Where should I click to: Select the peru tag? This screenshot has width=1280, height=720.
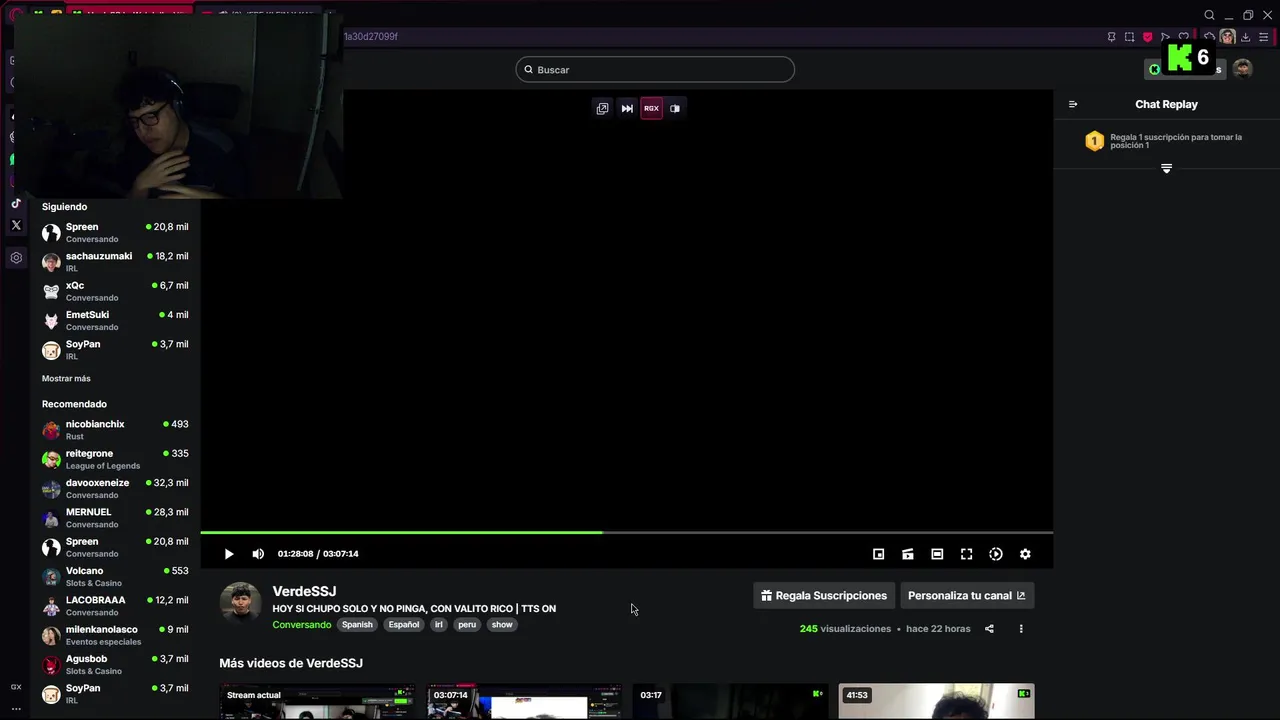point(467,624)
